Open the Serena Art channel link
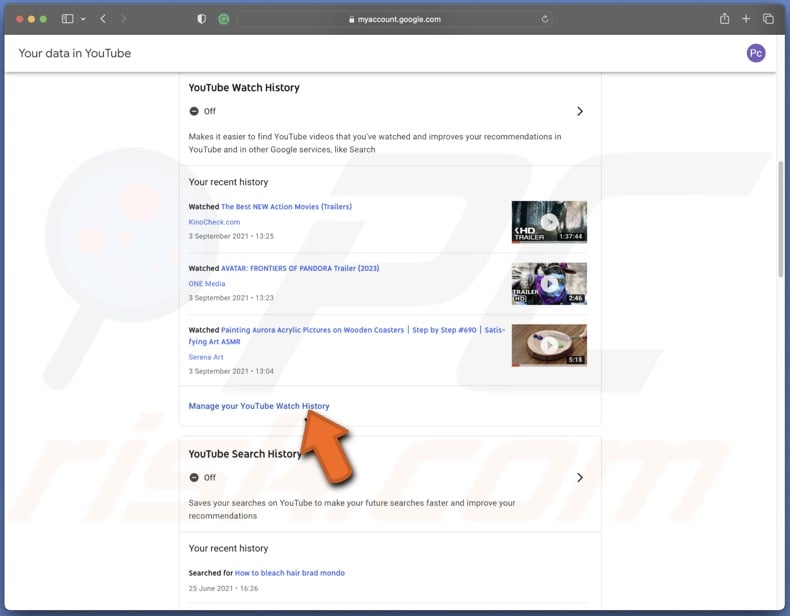 (x=206, y=357)
